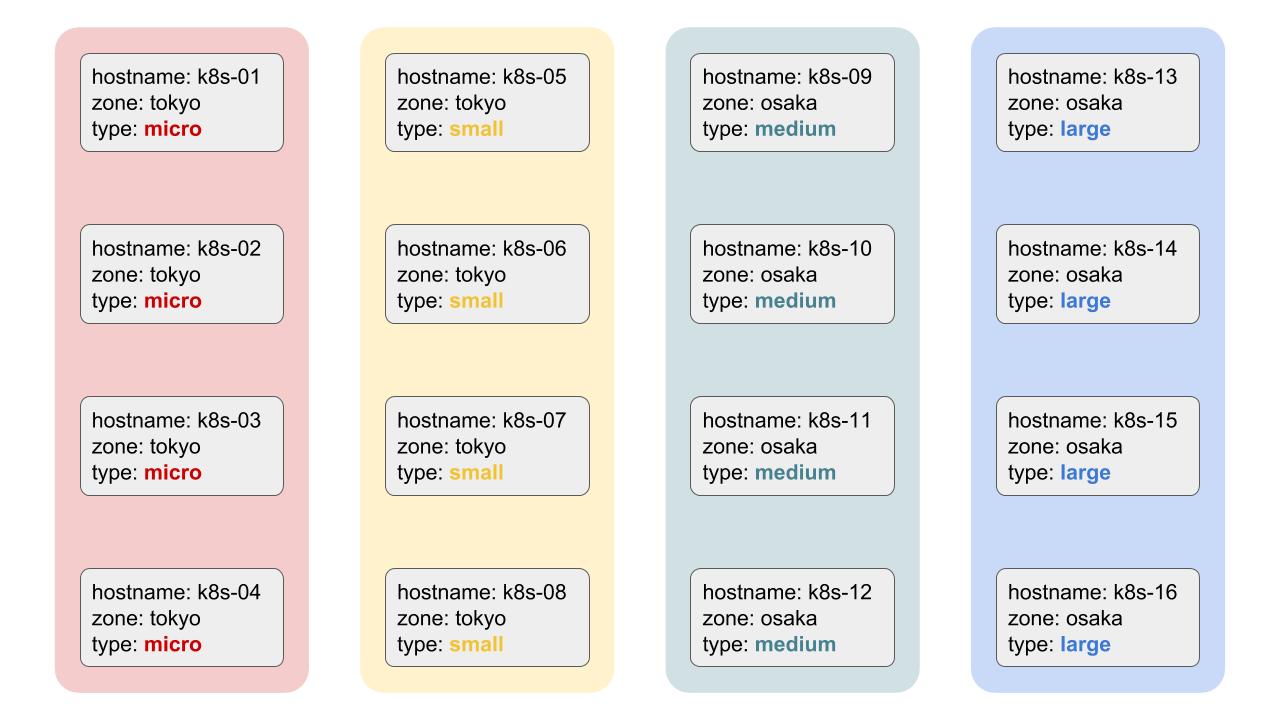The width and height of the screenshot is (1280, 720).
Task: Click the k8s-04 micro node card
Action: (182, 618)
